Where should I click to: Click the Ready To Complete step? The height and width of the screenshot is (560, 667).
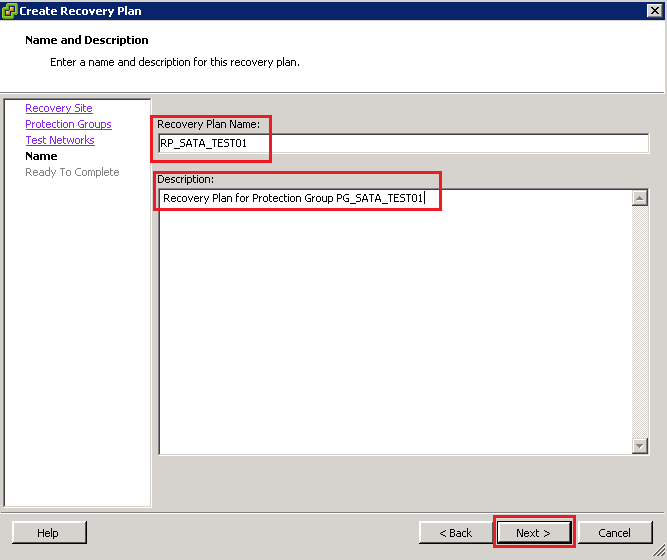72,172
